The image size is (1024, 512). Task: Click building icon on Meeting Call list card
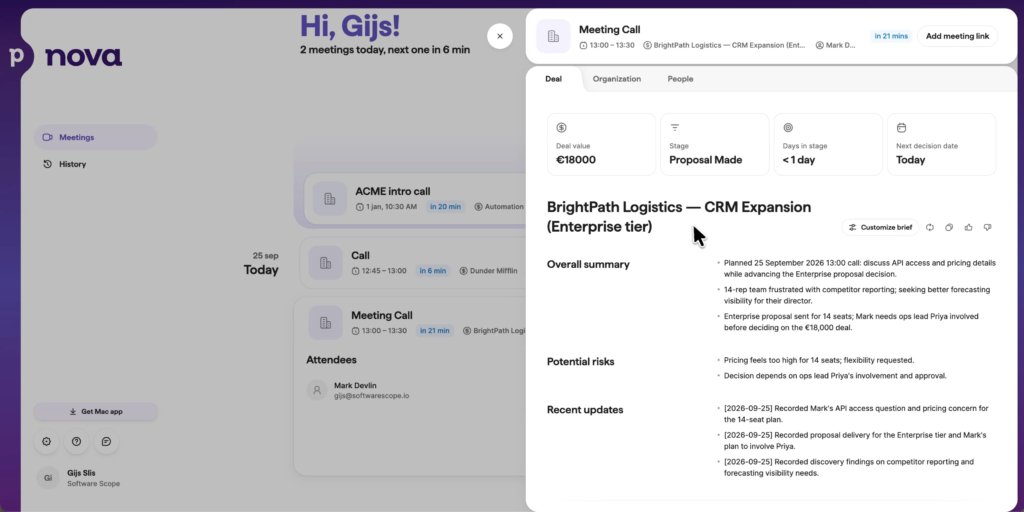click(325, 323)
